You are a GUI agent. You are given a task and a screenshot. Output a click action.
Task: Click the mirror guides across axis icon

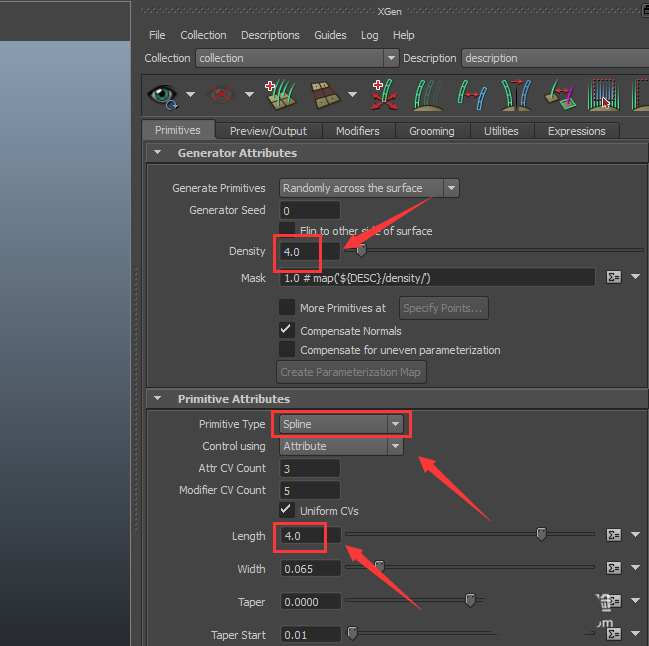[x=516, y=95]
